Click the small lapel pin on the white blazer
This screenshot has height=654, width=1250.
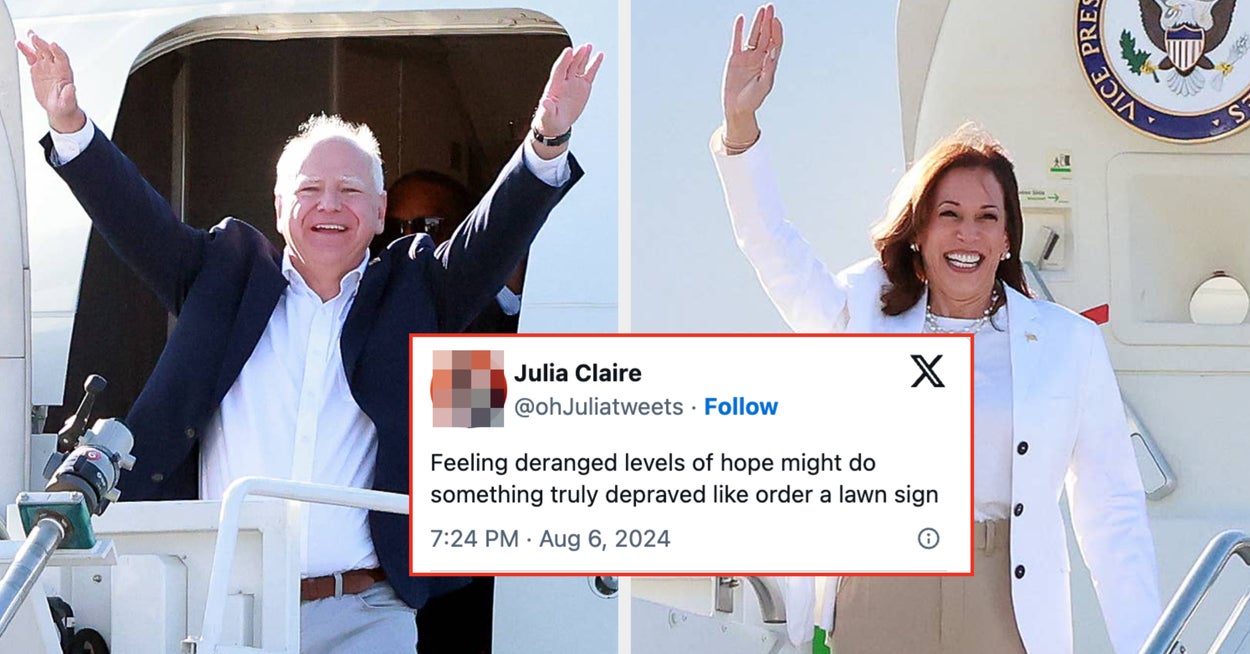click(x=1031, y=337)
